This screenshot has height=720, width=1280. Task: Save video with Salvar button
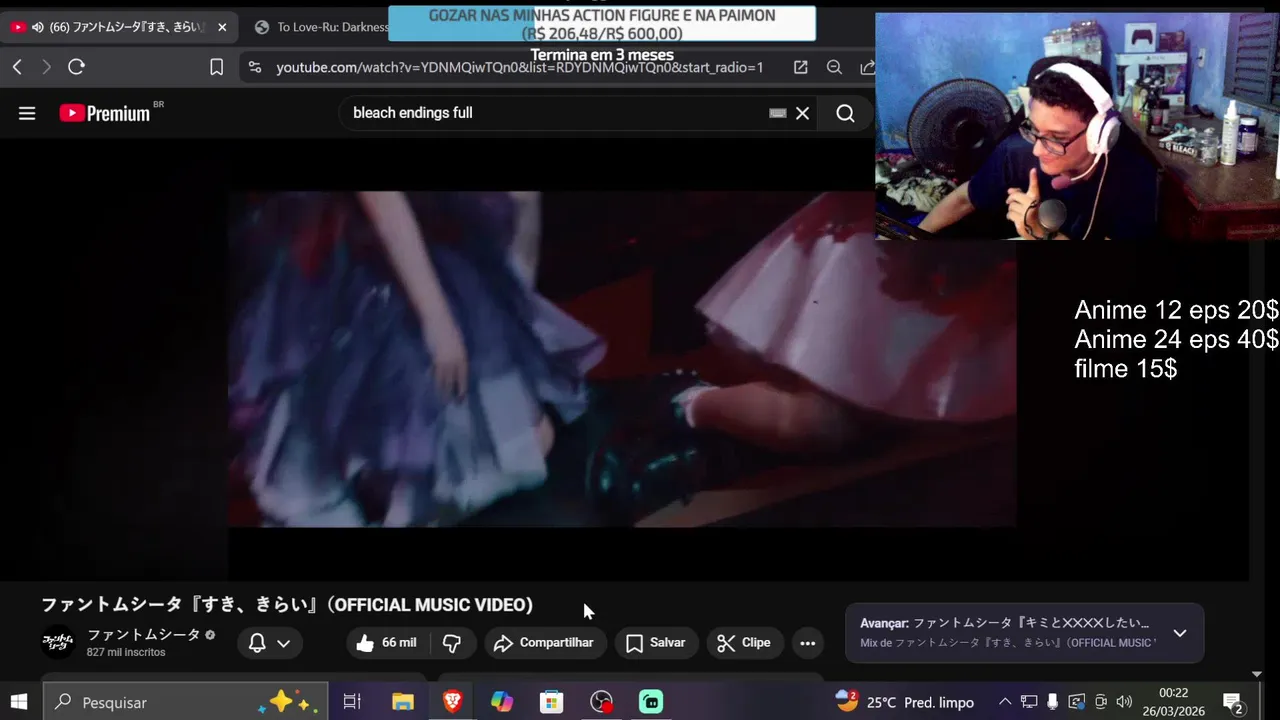click(655, 643)
